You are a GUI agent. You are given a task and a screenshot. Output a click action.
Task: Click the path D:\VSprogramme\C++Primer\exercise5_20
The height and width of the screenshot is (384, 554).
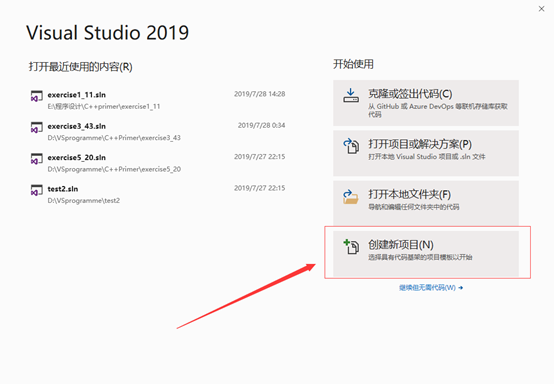point(114,169)
